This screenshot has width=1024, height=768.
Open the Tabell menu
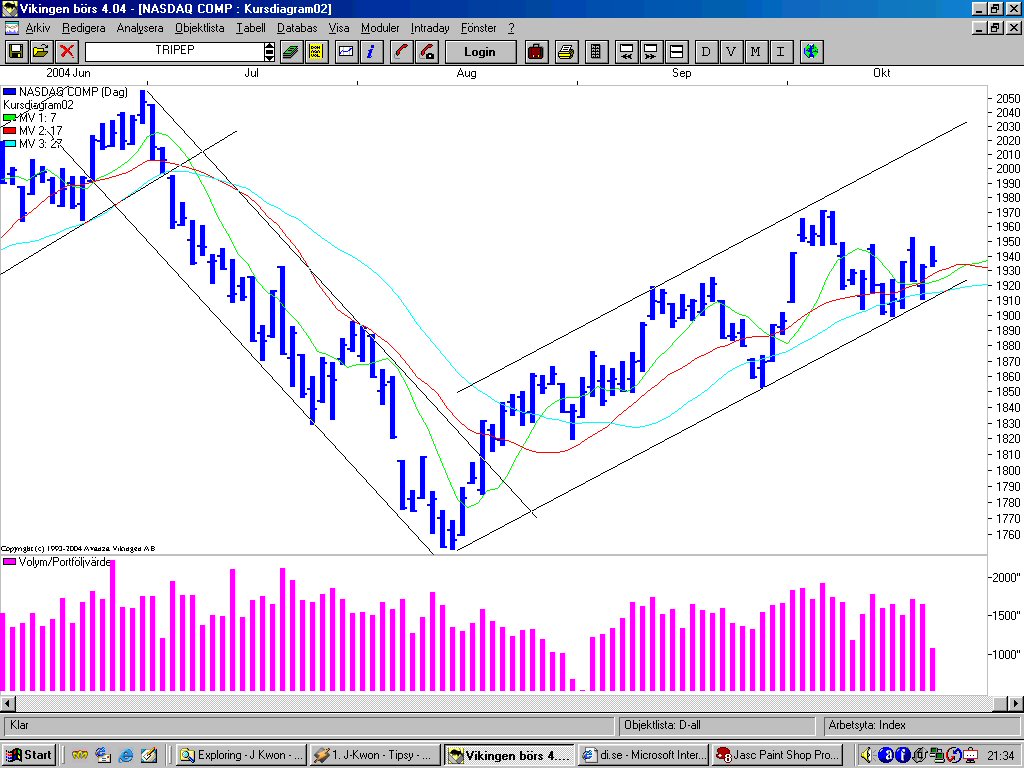[251, 28]
